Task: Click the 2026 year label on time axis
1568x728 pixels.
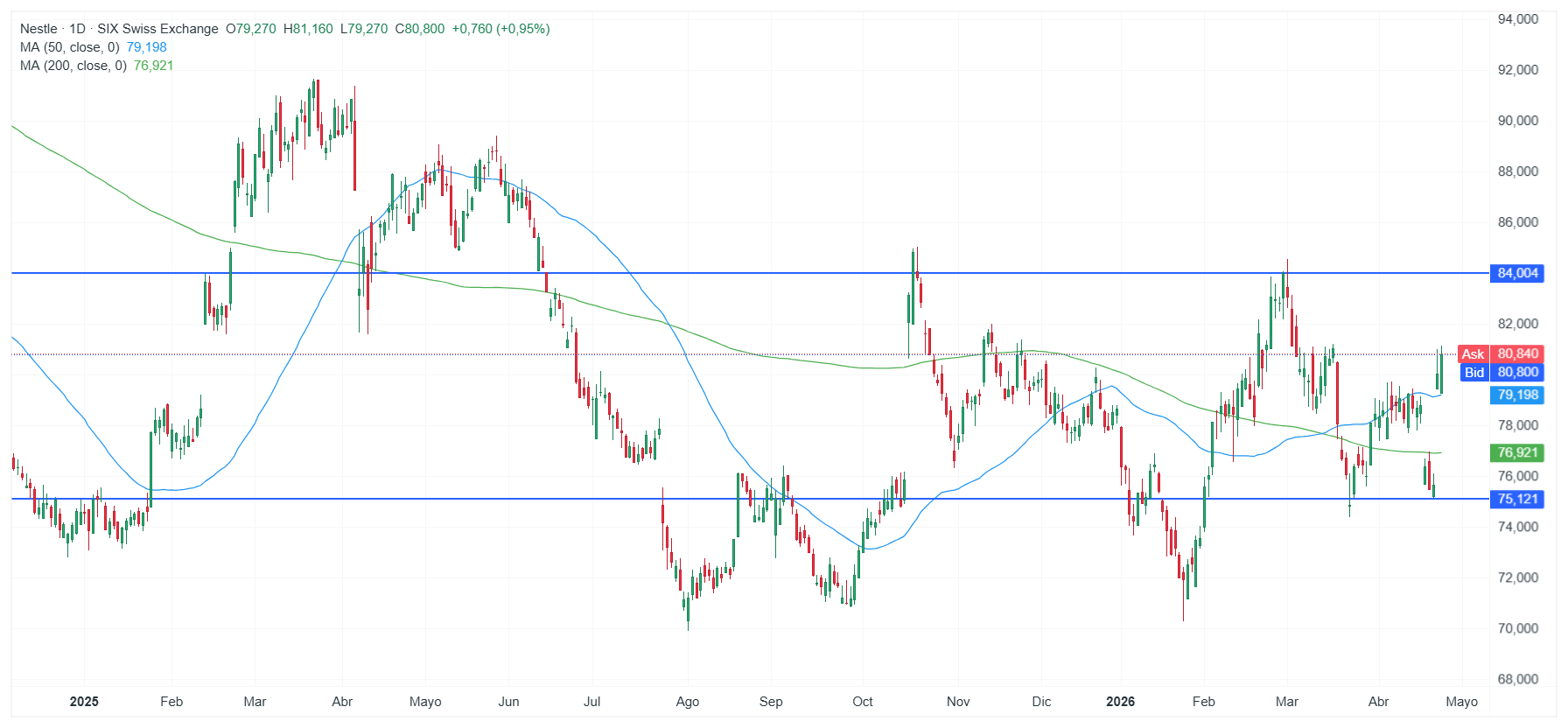Action: click(x=1120, y=702)
